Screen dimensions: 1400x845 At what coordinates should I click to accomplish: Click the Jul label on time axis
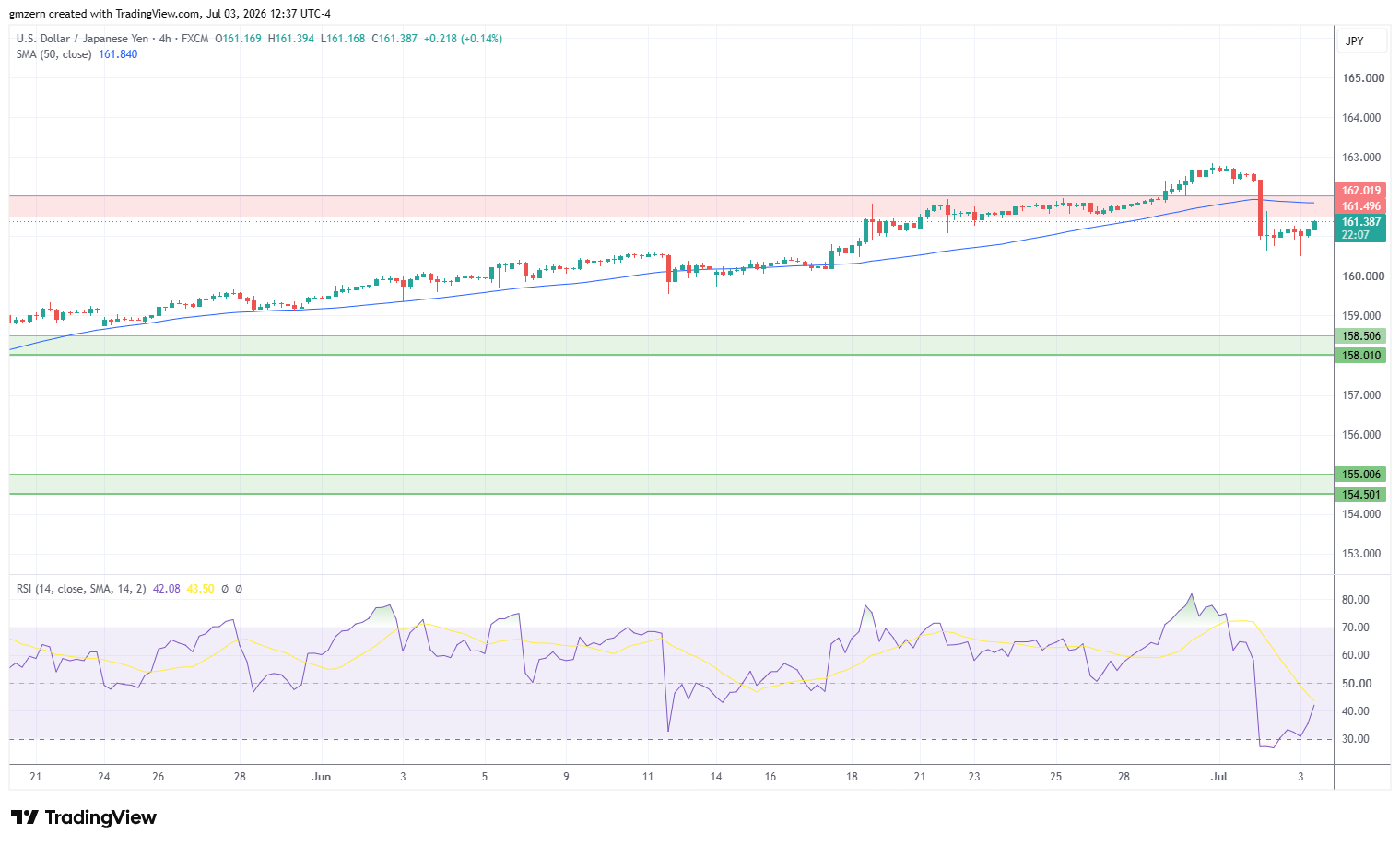click(1219, 777)
